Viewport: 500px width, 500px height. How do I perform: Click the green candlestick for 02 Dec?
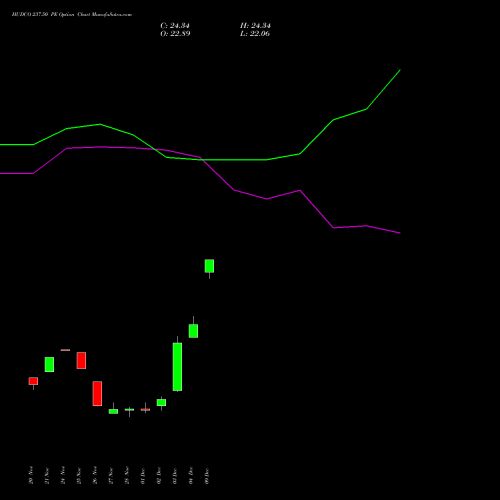(161, 402)
